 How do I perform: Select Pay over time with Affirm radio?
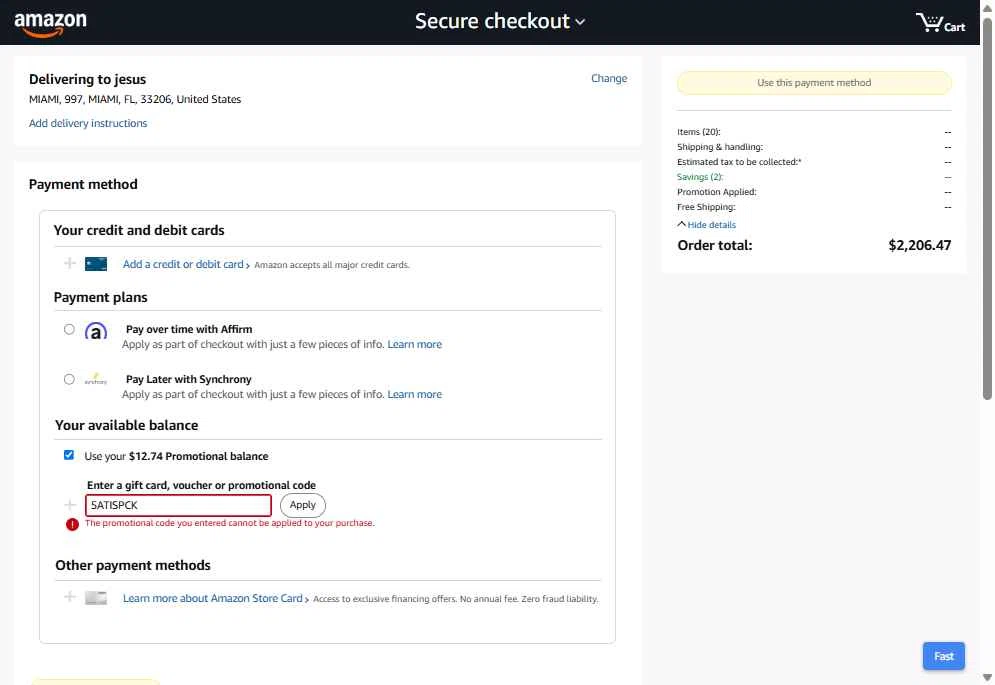[x=69, y=329]
